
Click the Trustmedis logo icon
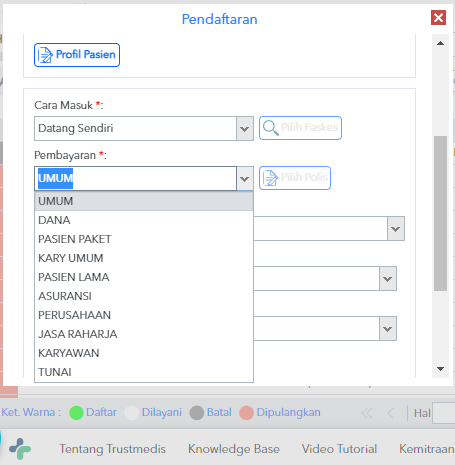(20, 449)
